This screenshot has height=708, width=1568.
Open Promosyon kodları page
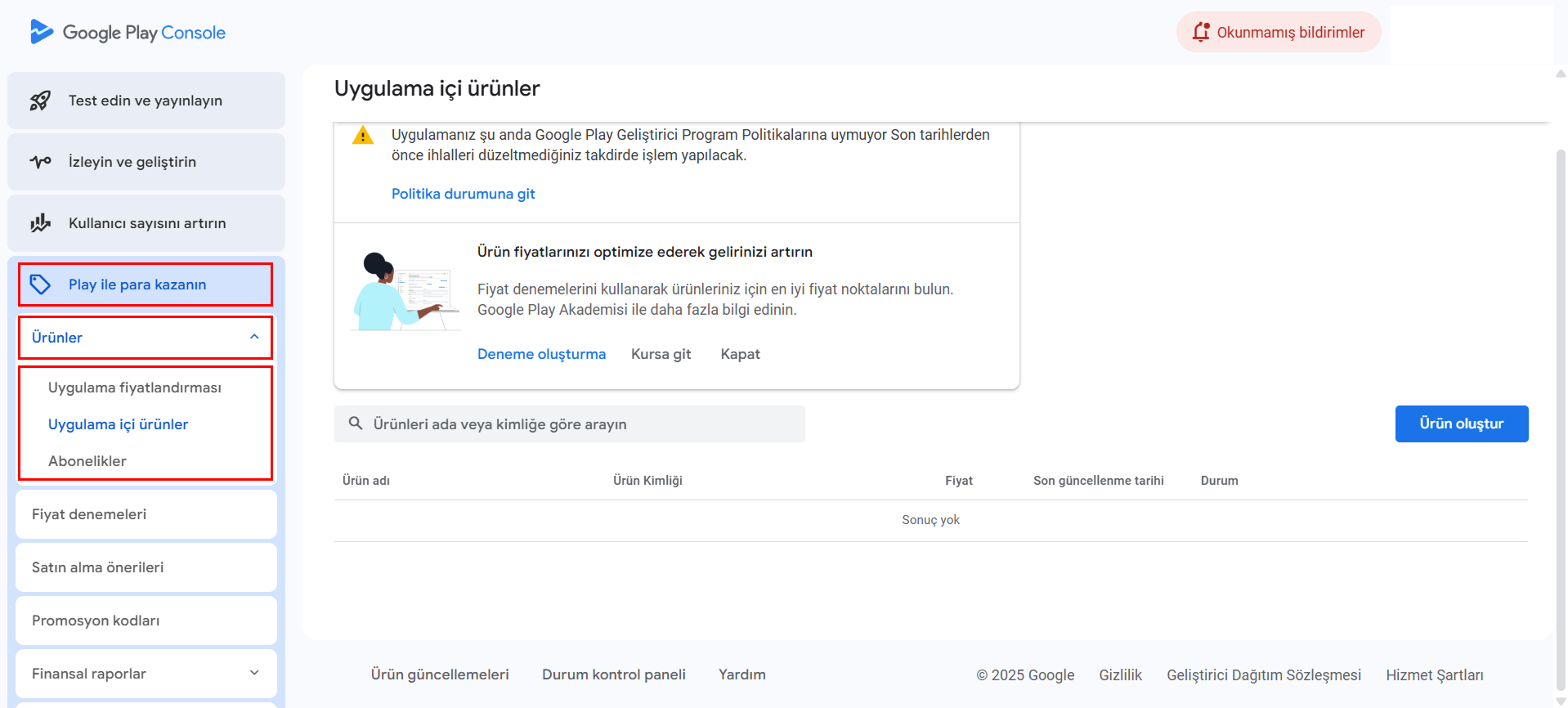[146, 621]
